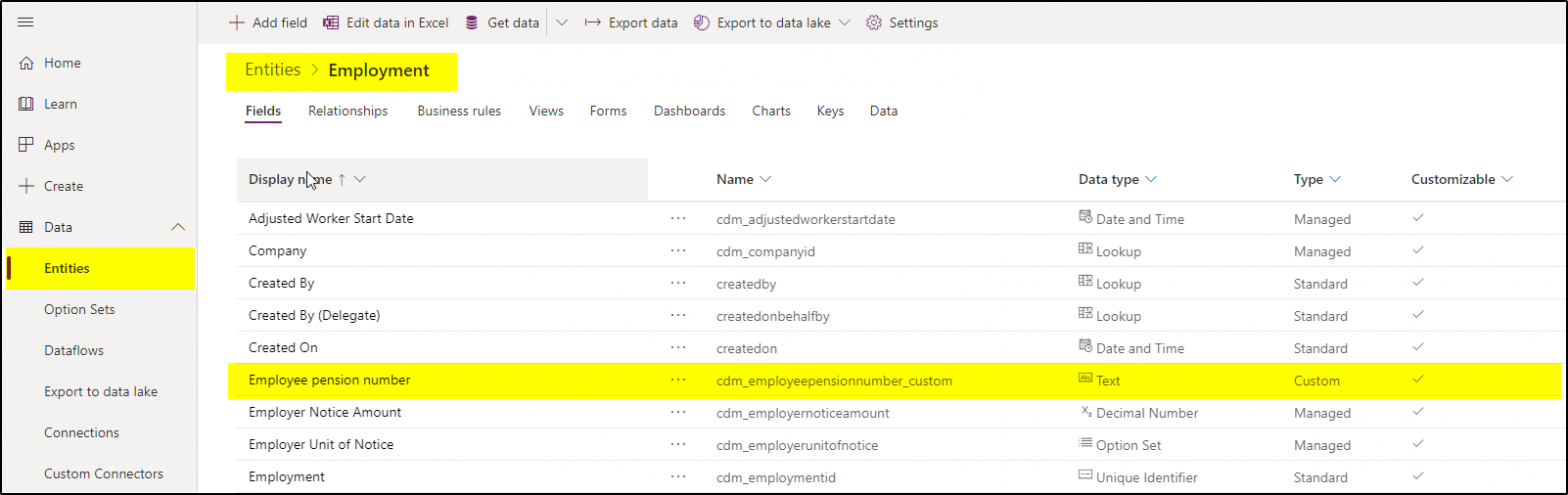Viewport: 1568px width, 495px height.
Task: Toggle customizable checkmark for Created On row
Action: [x=1417, y=347]
